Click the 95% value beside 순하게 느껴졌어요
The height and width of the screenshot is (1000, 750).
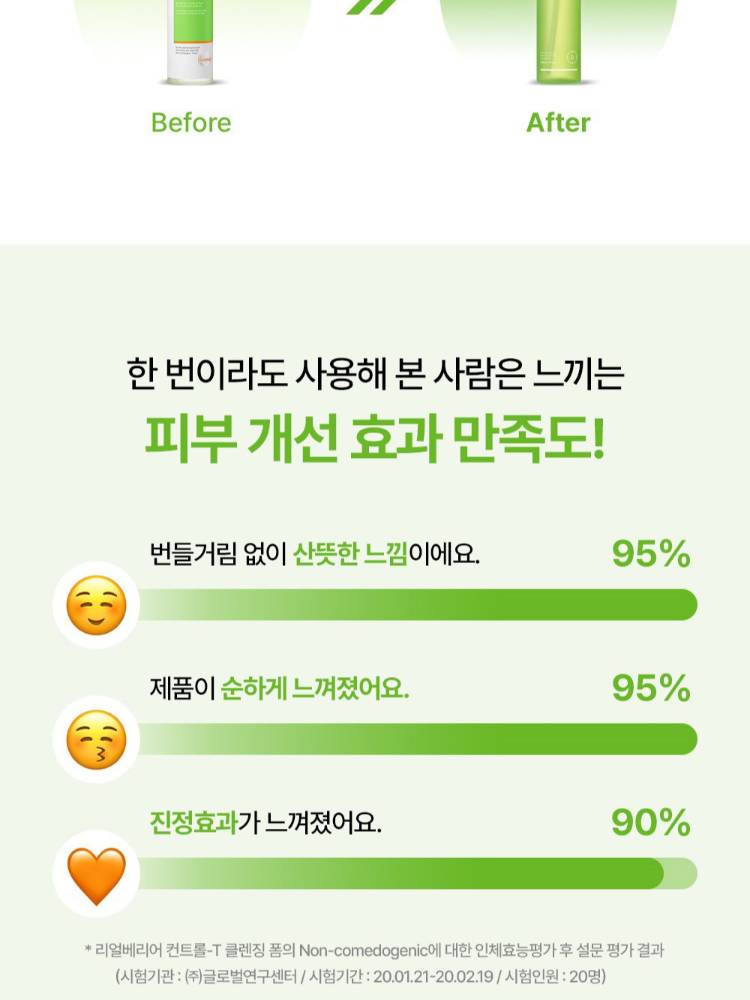(651, 689)
